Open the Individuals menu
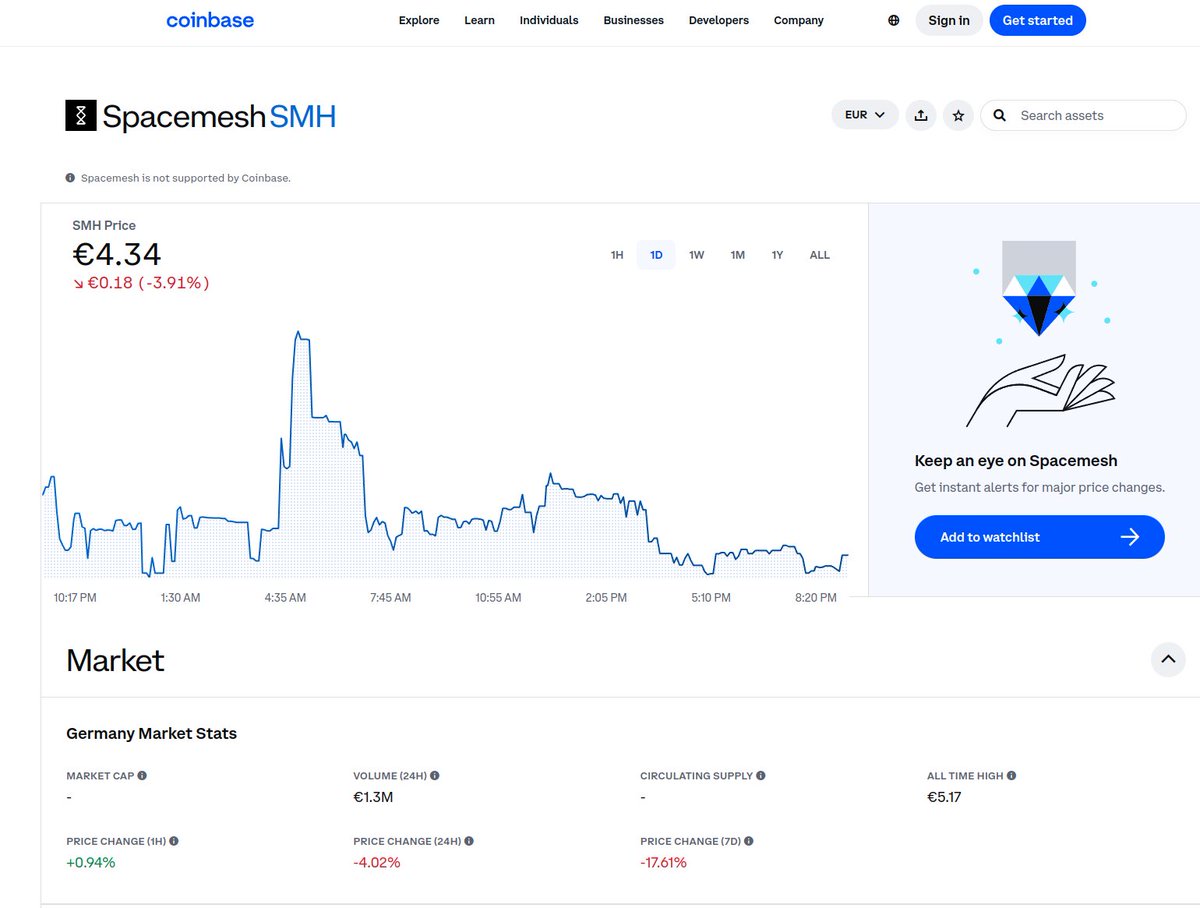This screenshot has height=908, width=1200. pos(549,20)
